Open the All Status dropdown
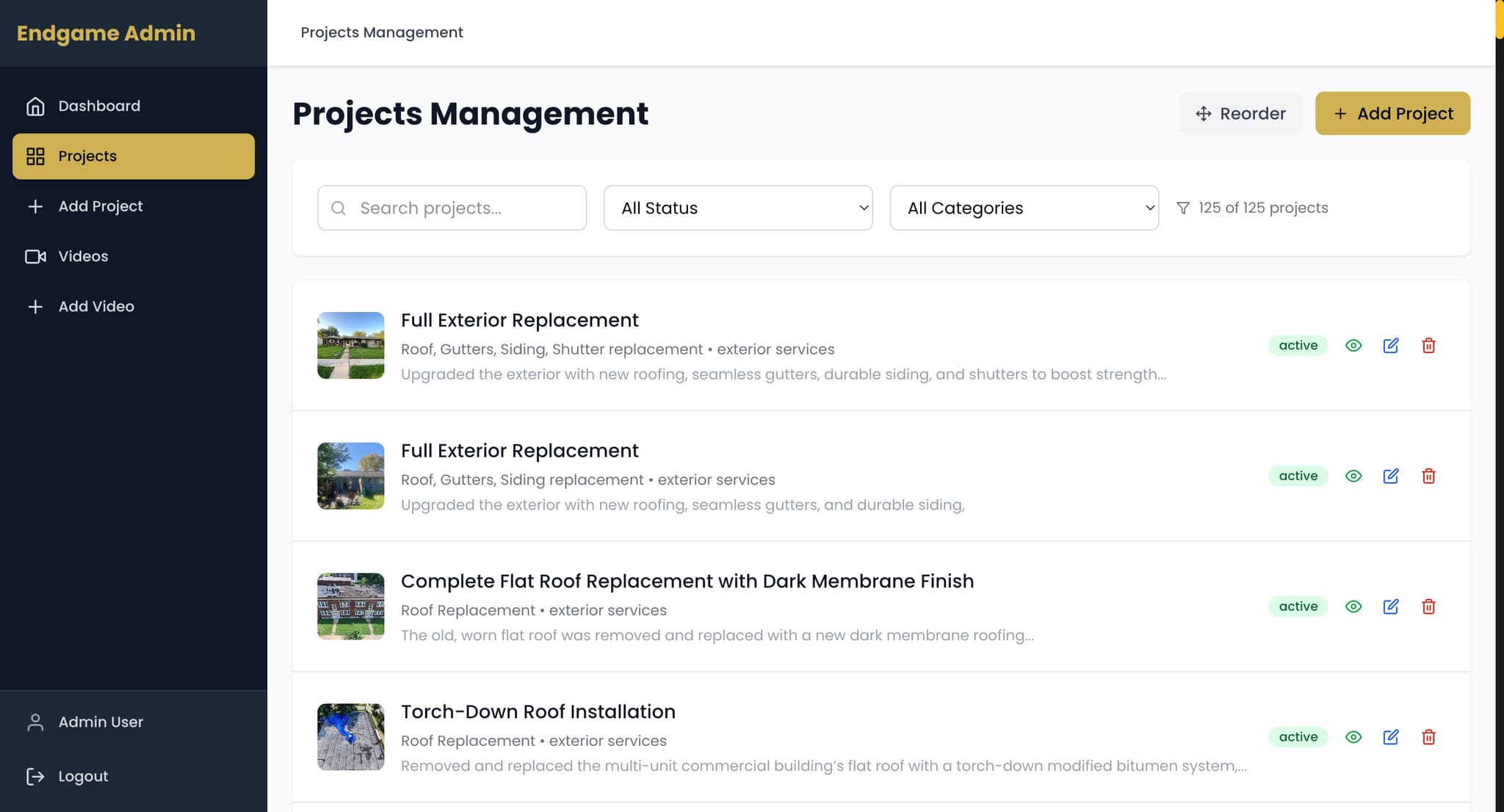Viewport: 1504px width, 812px height. pos(737,208)
